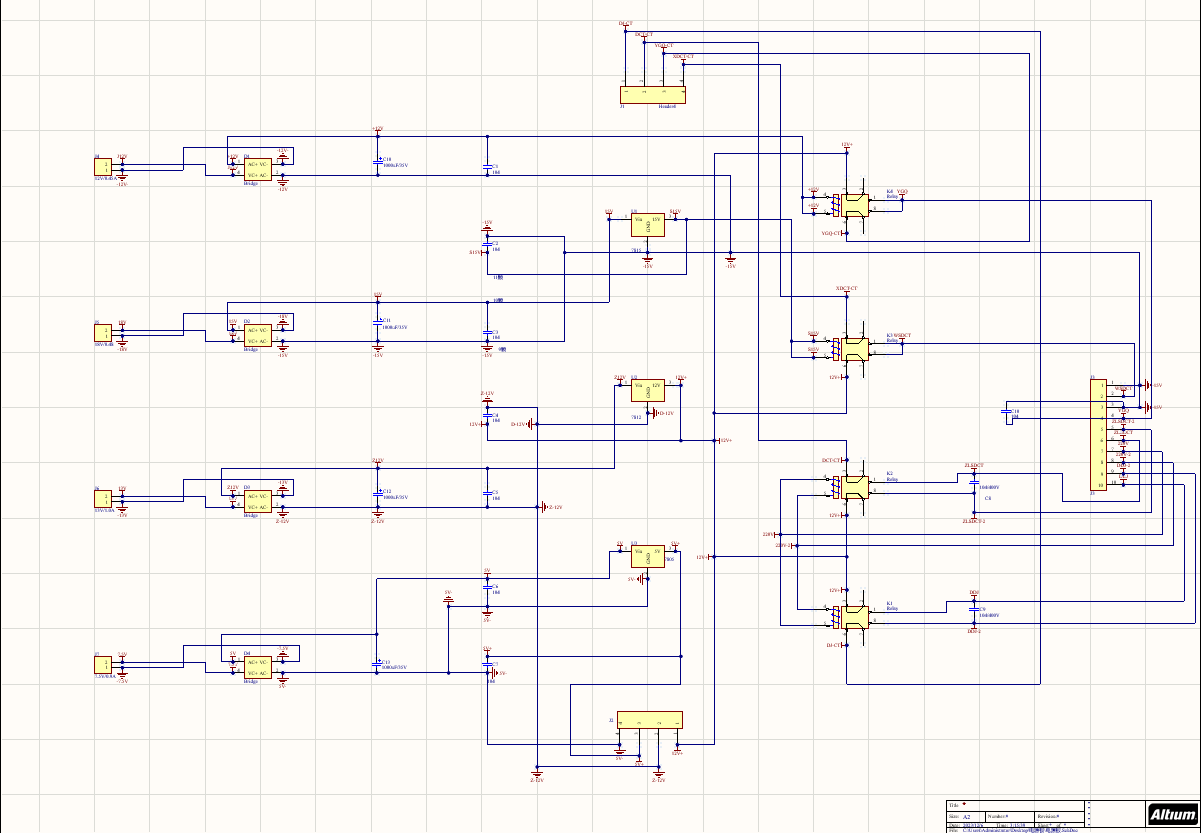
Task: Select the K1 relay component body
Action: coord(853,618)
